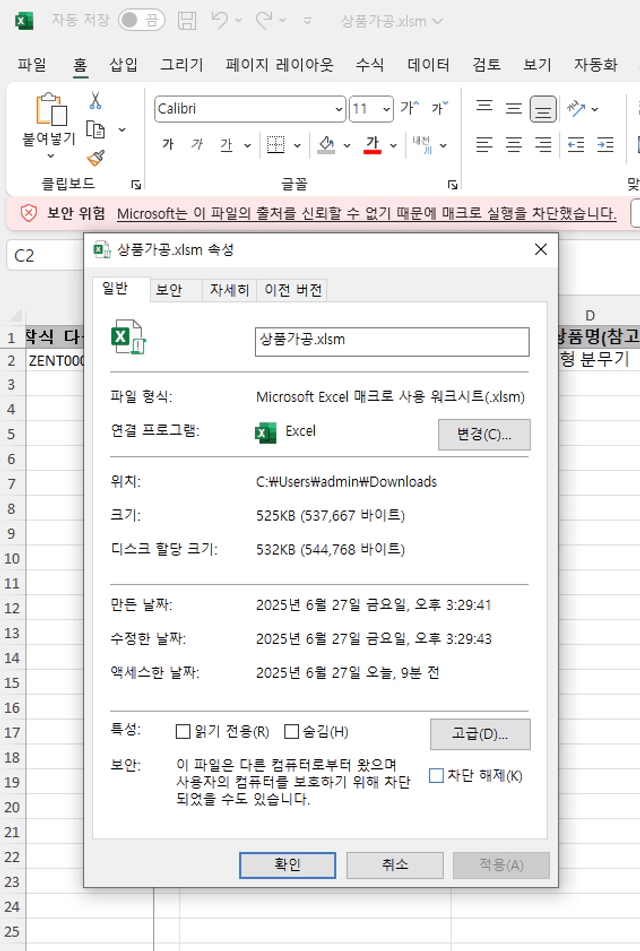Click the file name field 상품가공.xlsm
The height and width of the screenshot is (951, 640).
point(392,341)
